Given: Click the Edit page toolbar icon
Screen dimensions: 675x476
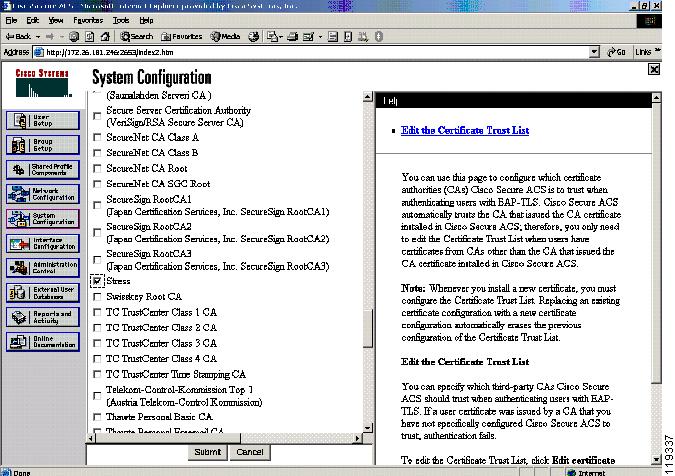Looking at the screenshot, I should tap(308, 37).
